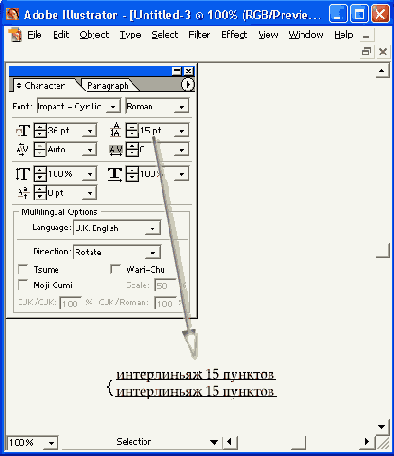Open the Edit menu
This screenshot has width=394, height=456.
tap(61, 35)
